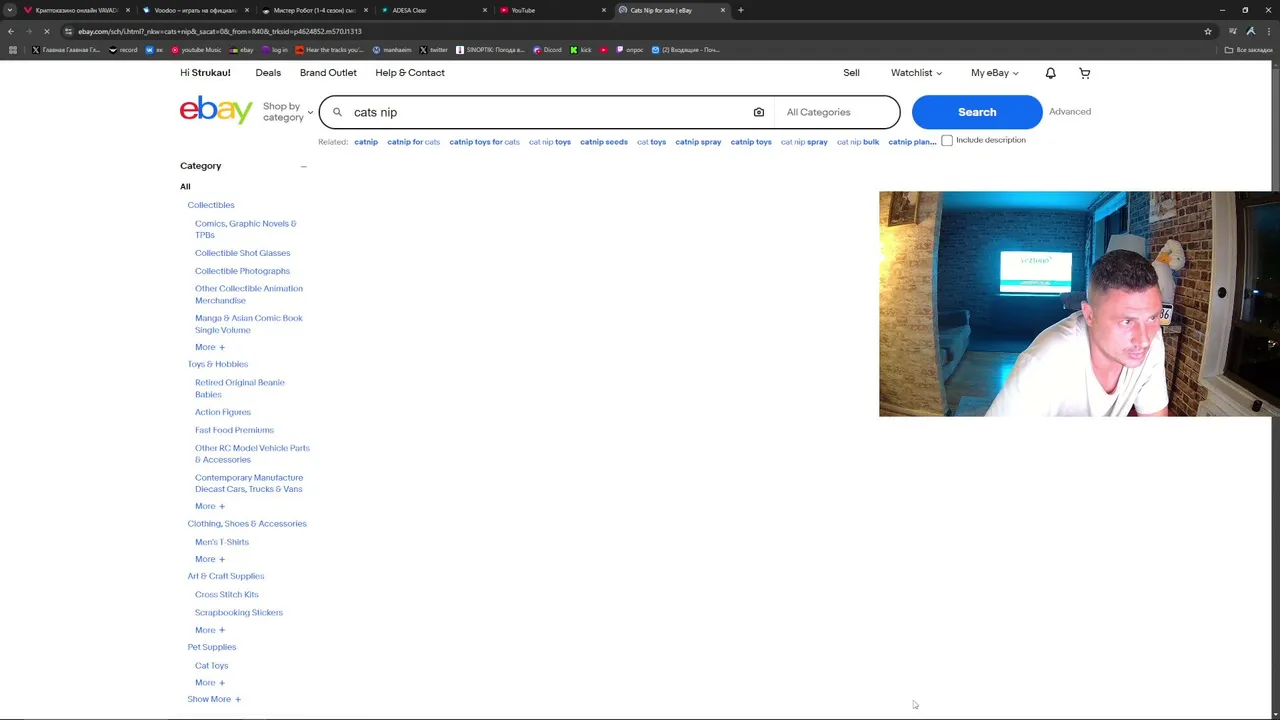Expand More under Toys & Hobbies
Image resolution: width=1280 pixels, height=720 pixels.
210,506
